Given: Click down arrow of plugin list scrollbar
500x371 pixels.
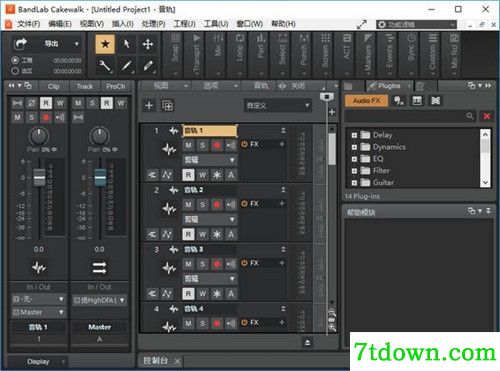Looking at the screenshot, I should 485,182.
